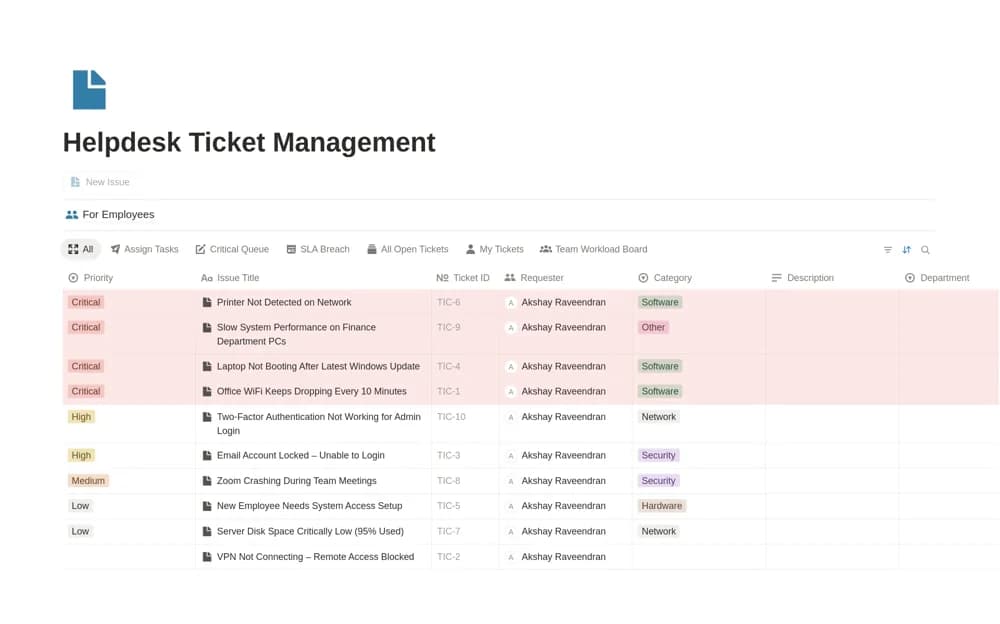The image size is (1000, 624).
Task: Open 'VPN Not Connecting – Remote Access Blocked'
Action: pos(315,557)
